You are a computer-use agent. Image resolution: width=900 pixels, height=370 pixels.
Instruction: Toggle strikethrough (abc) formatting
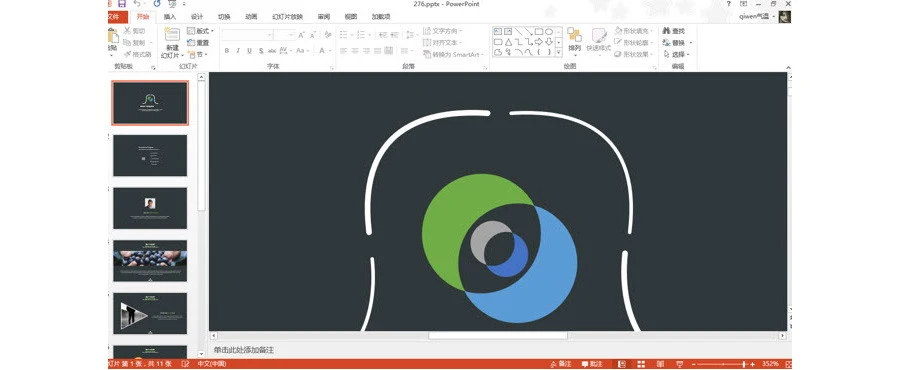272,50
